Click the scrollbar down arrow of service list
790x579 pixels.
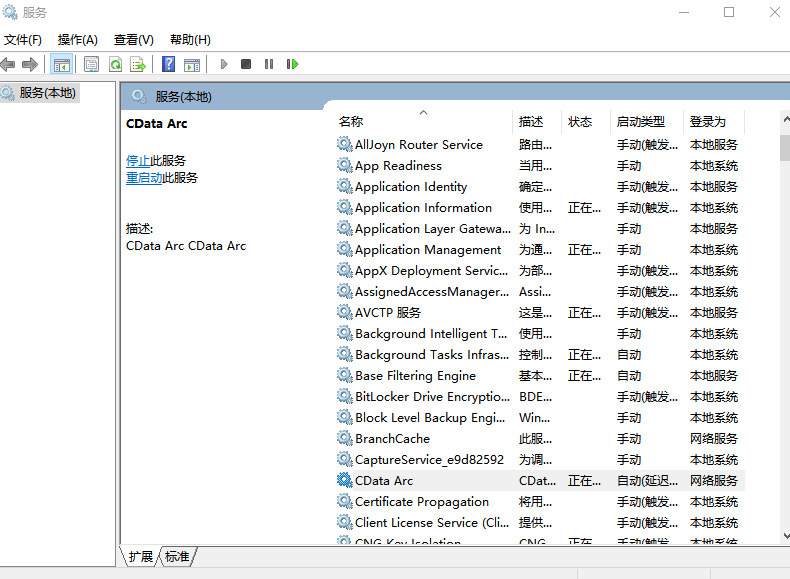point(785,536)
